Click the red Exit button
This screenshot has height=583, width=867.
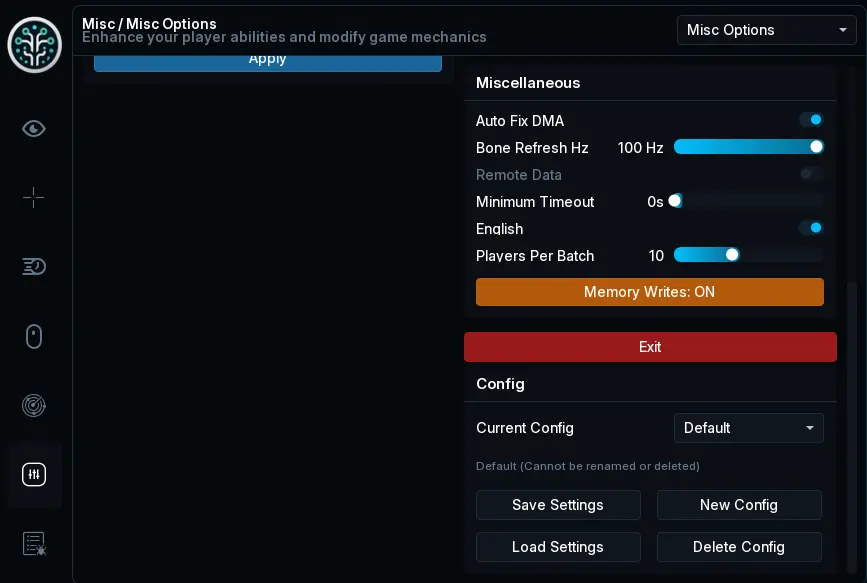(x=650, y=347)
